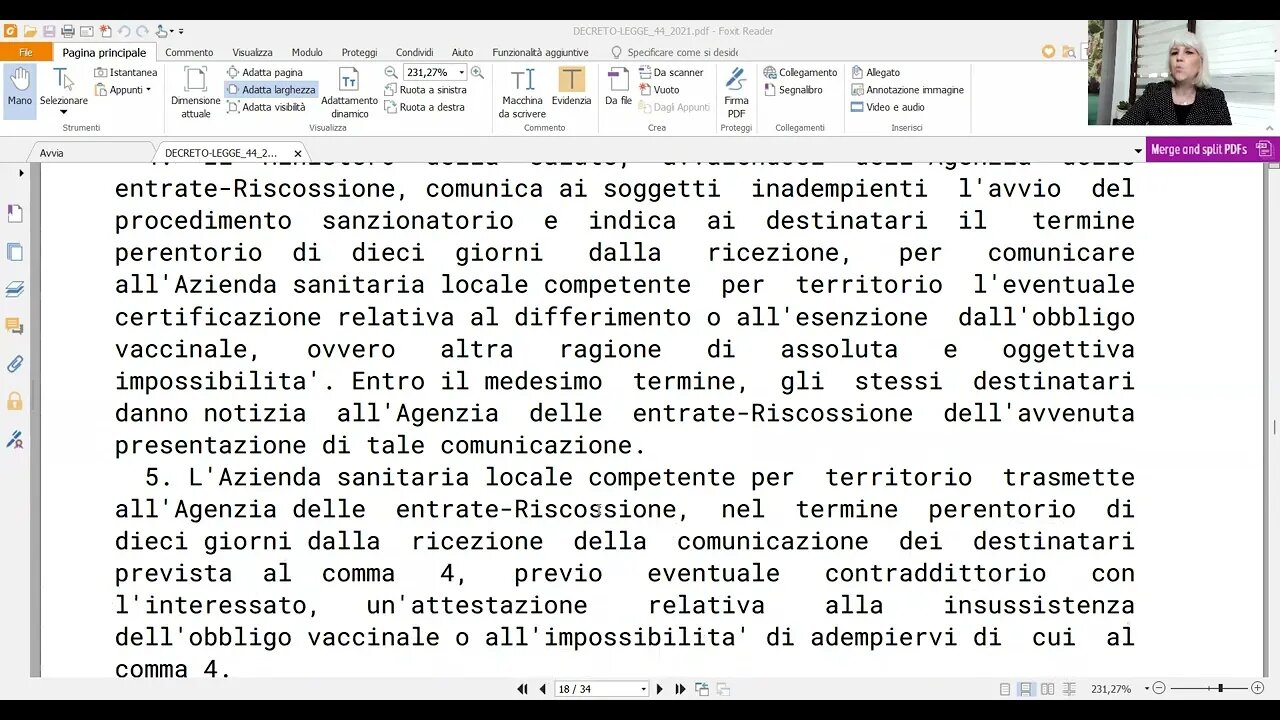Image resolution: width=1280 pixels, height=720 pixels.
Task: Open the side panel bookmarks icon
Action: point(15,213)
